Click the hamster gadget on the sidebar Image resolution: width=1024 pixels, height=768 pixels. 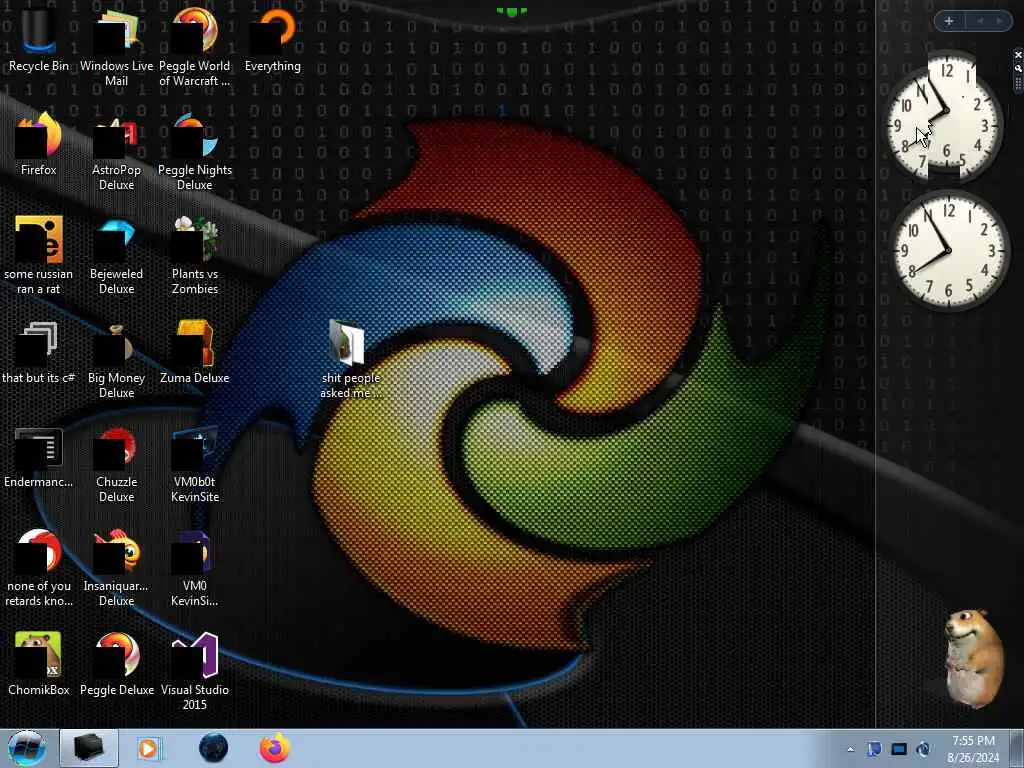[x=974, y=658]
